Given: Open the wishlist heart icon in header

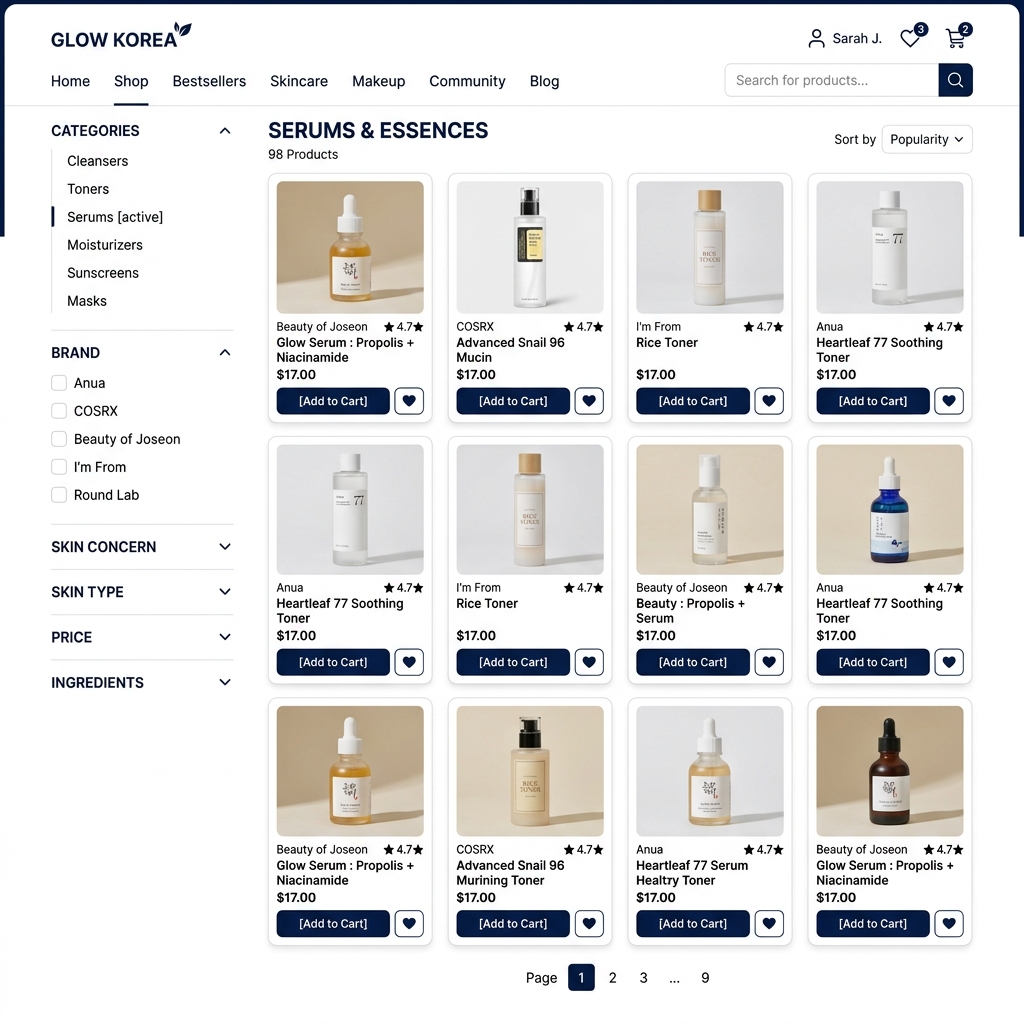Looking at the screenshot, I should click(912, 37).
